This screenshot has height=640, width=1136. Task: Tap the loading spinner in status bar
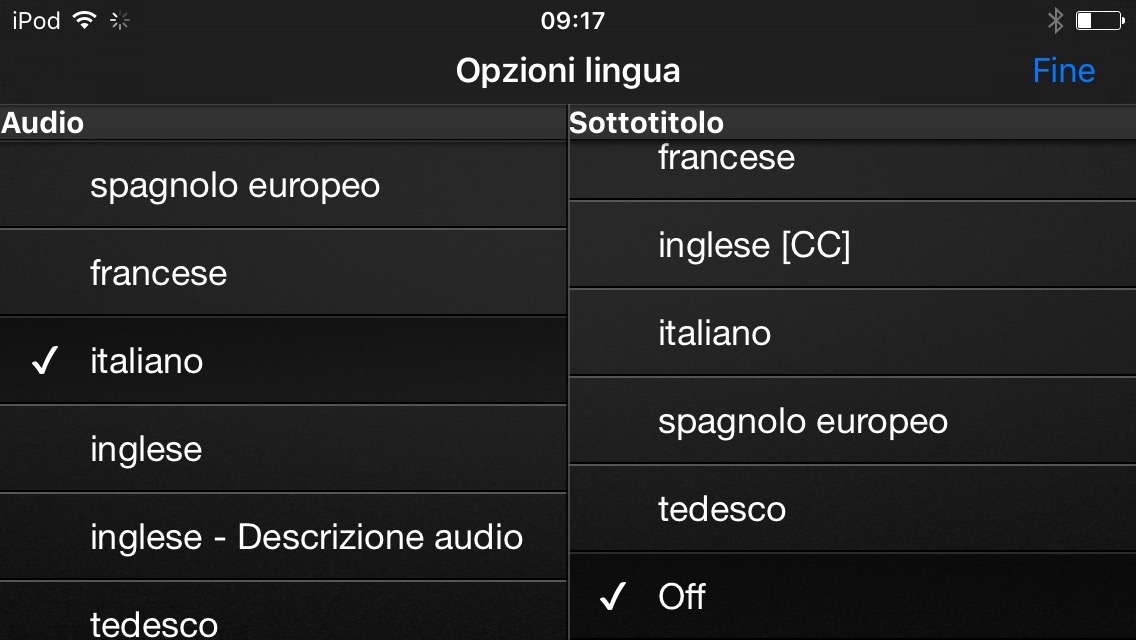point(120,20)
